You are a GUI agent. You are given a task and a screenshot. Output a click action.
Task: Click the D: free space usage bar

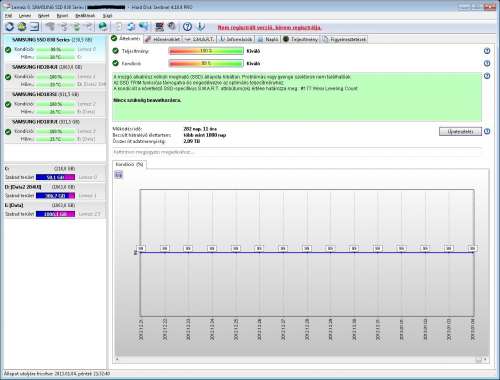[x=55, y=196]
